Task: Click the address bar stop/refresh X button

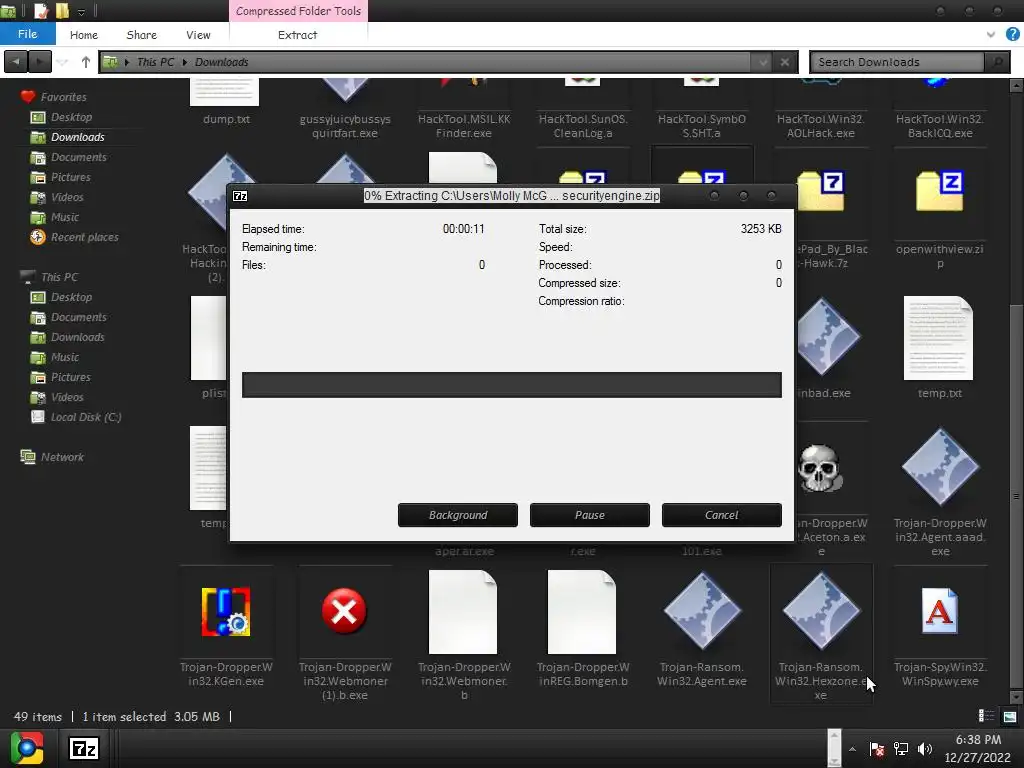Action: pos(785,62)
